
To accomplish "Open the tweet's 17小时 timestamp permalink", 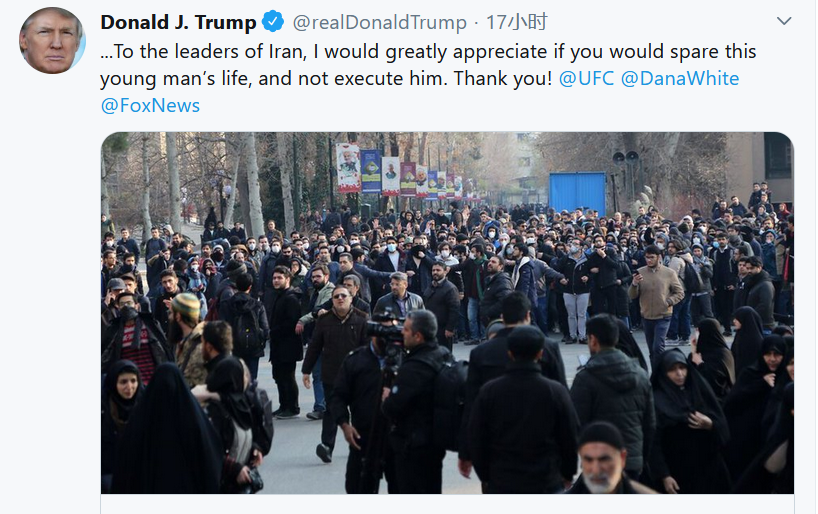I will click(x=516, y=22).
